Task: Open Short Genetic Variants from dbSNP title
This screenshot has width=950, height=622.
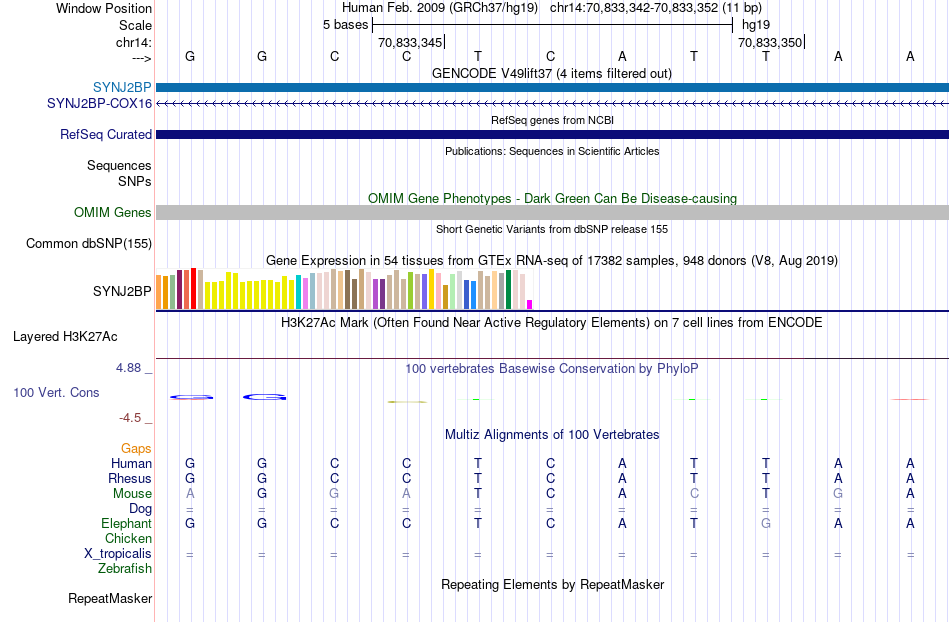Action: (552, 229)
